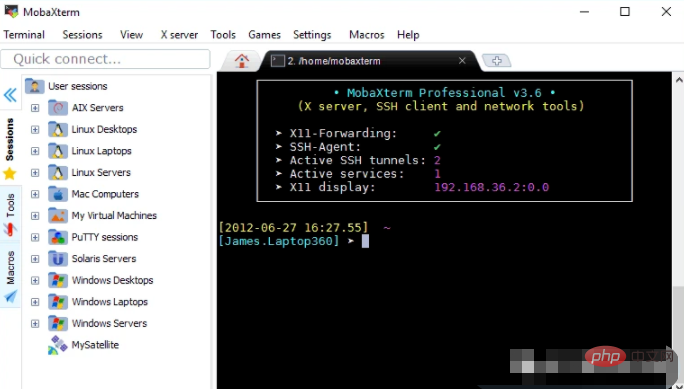Select the User sessions label
684x389 pixels.
click(x=78, y=86)
